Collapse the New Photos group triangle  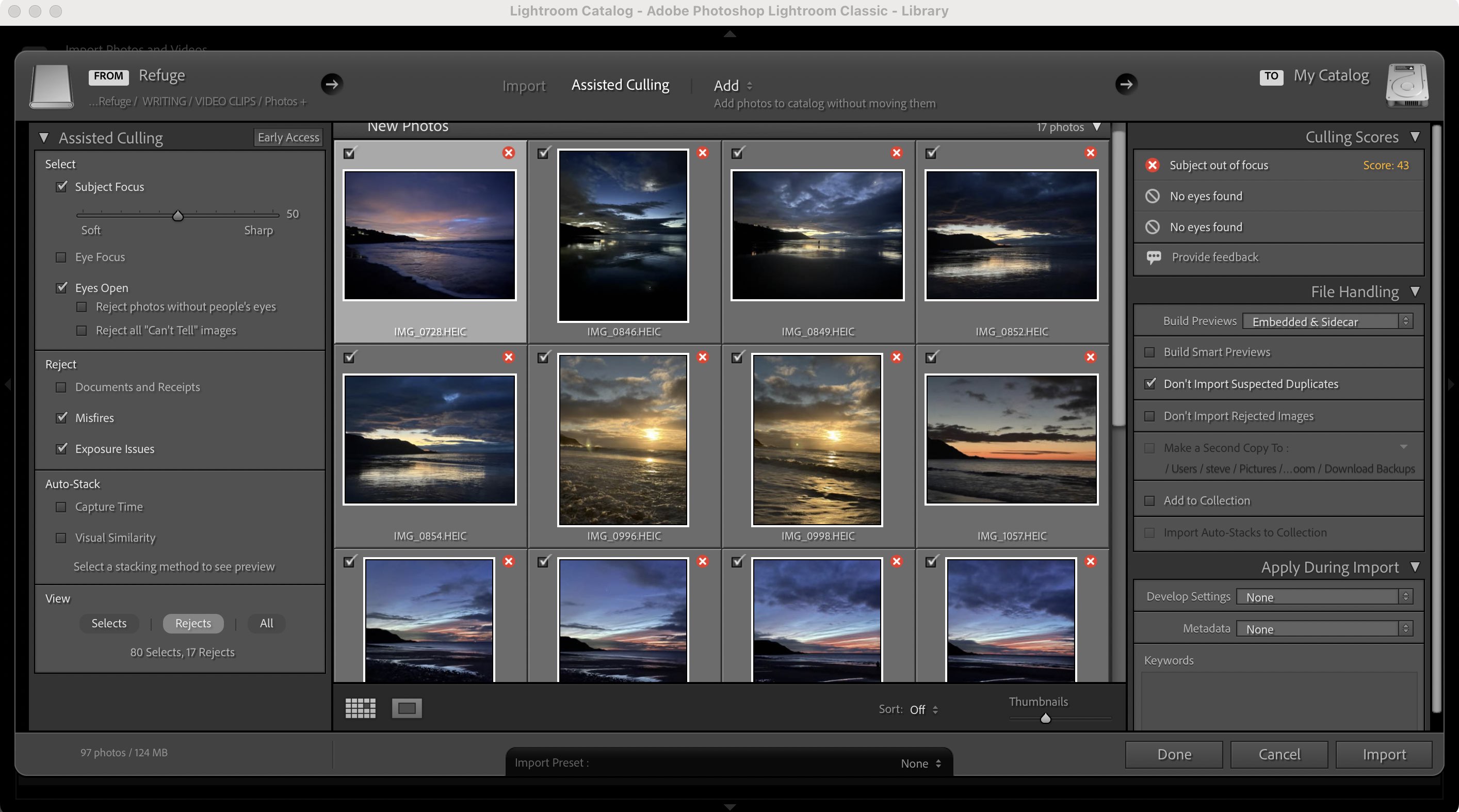coord(1097,127)
